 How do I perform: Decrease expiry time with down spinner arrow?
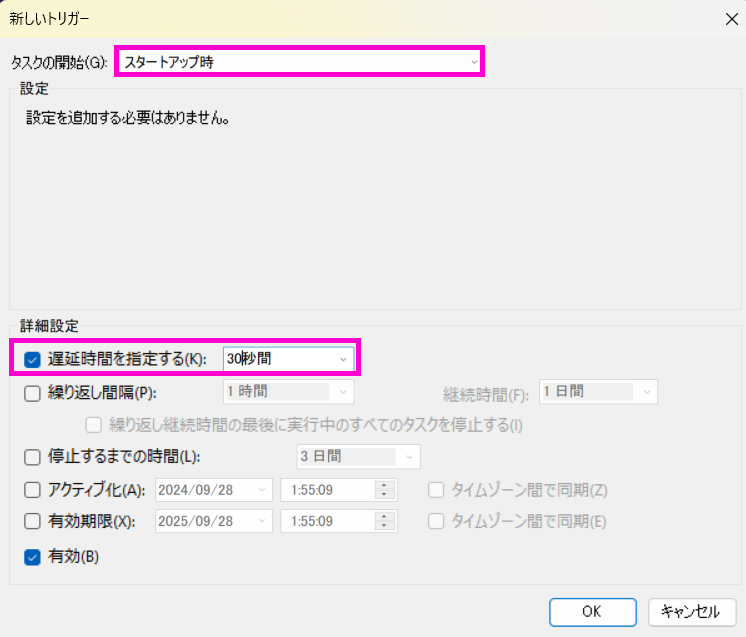point(384,526)
